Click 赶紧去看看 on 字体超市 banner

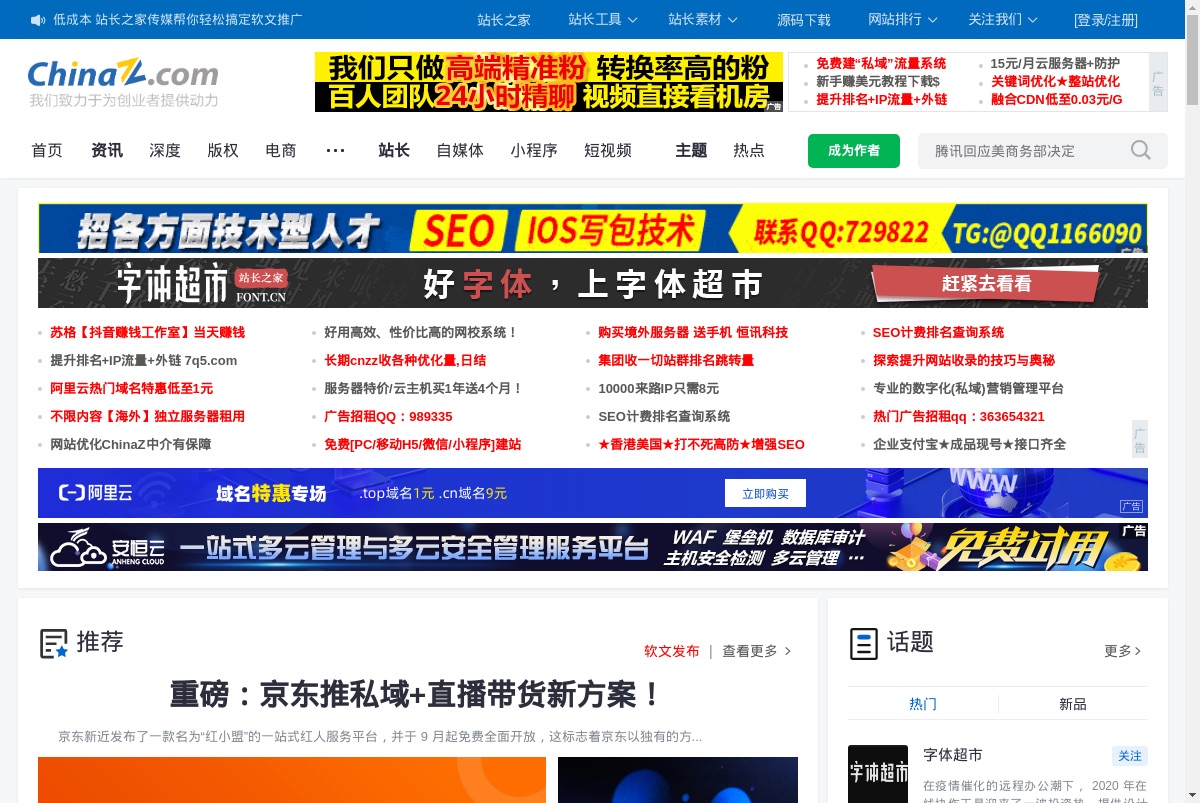pyautogui.click(x=986, y=284)
